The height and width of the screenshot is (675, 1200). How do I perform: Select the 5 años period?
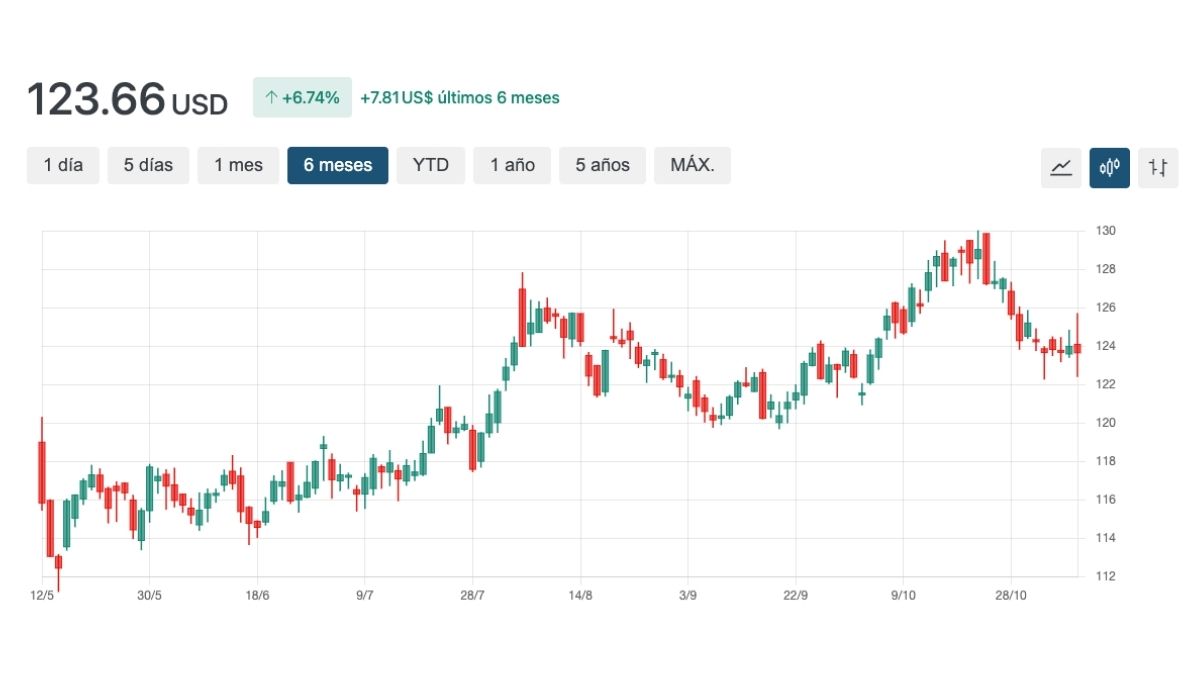click(x=602, y=165)
